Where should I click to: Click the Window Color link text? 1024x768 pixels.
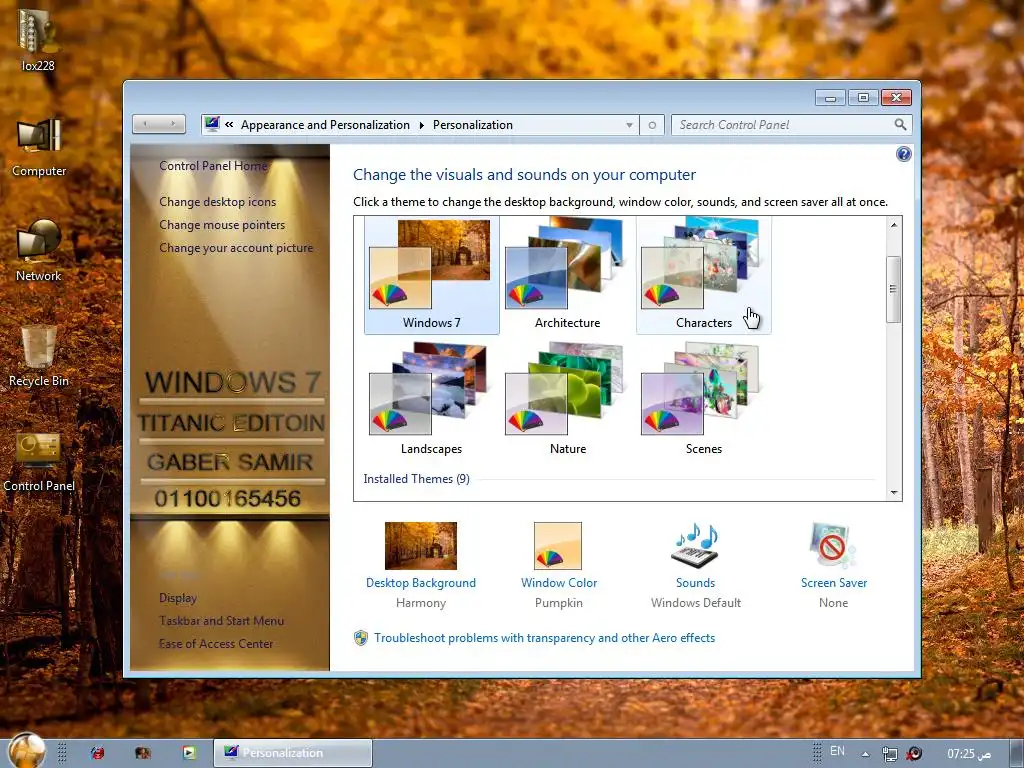(558, 583)
